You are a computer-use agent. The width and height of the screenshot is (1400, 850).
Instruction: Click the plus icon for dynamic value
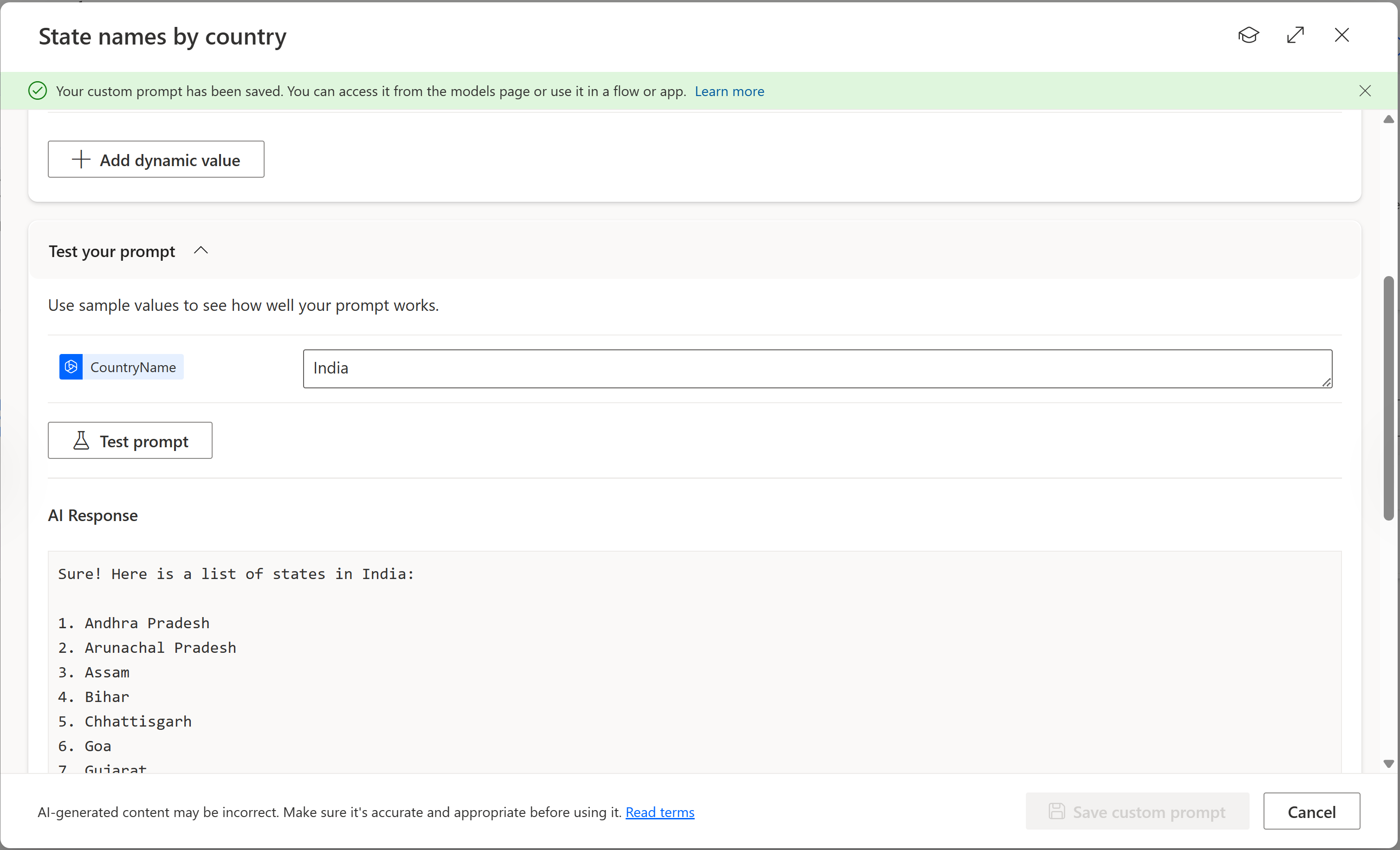81,160
